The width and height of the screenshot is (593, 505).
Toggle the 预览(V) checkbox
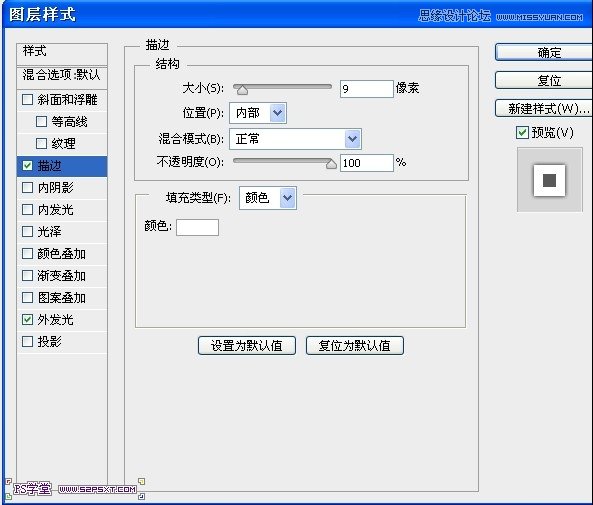[522, 133]
